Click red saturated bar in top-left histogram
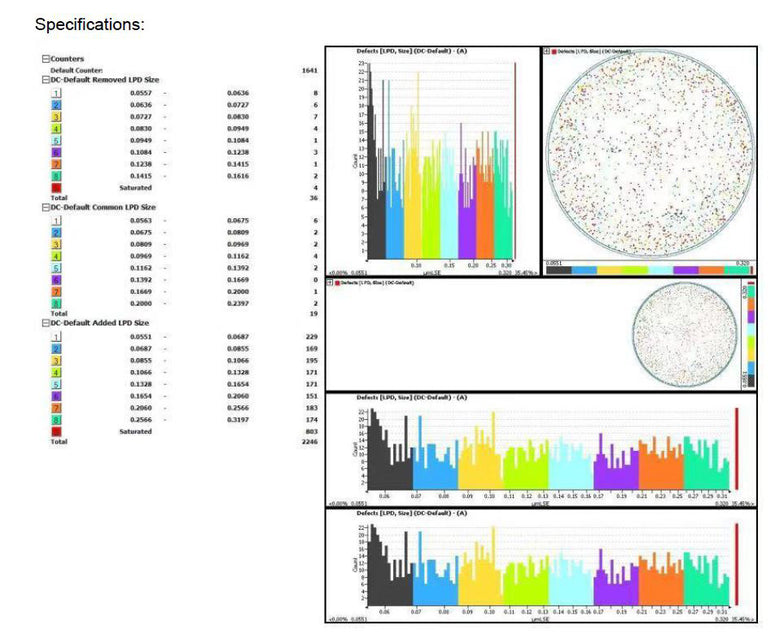The width and height of the screenshot is (784, 638). (x=515, y=160)
